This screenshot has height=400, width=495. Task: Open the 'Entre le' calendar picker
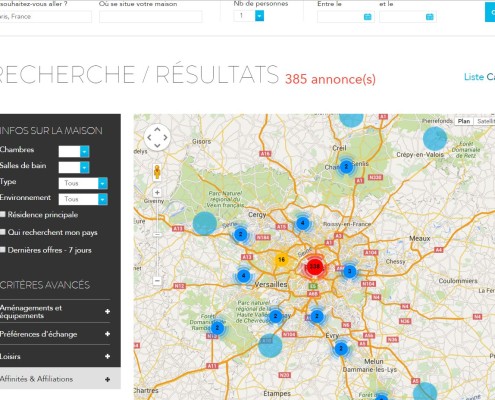click(367, 17)
